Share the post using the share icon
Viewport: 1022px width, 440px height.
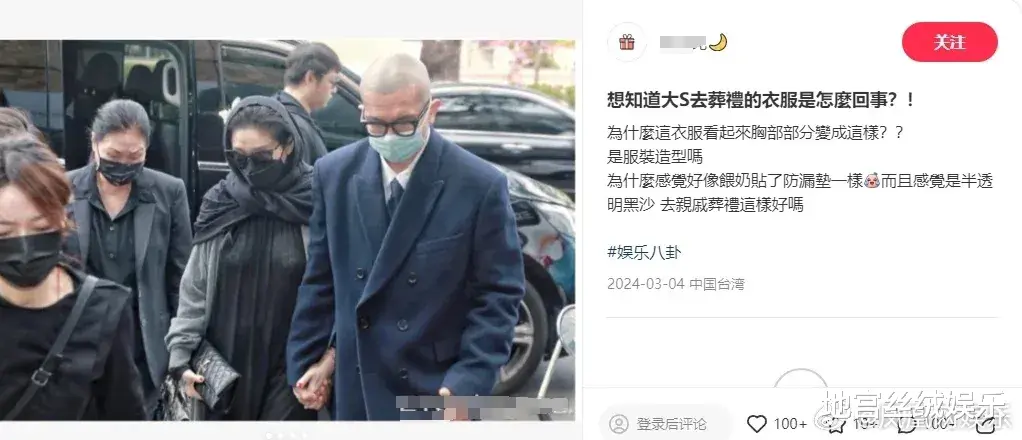[986, 424]
